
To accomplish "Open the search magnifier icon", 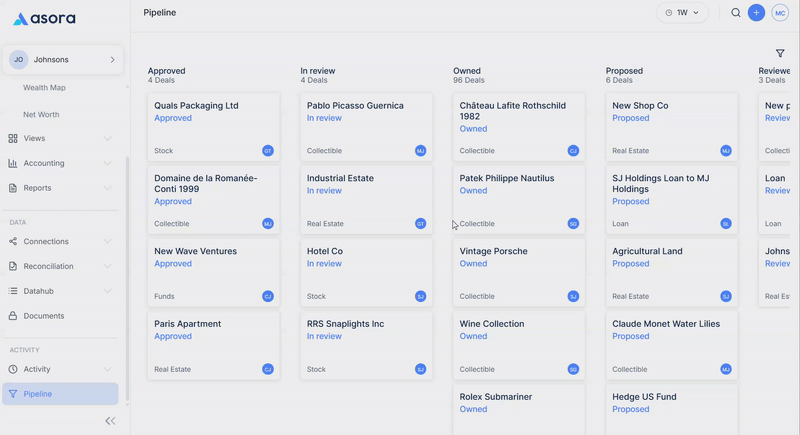I will (x=736, y=13).
